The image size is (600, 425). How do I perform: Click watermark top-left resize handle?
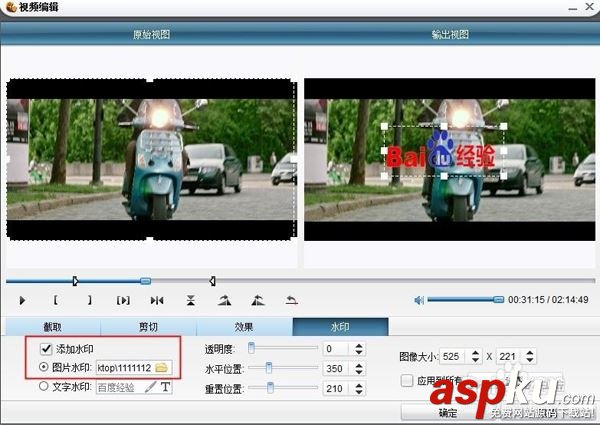tap(384, 126)
